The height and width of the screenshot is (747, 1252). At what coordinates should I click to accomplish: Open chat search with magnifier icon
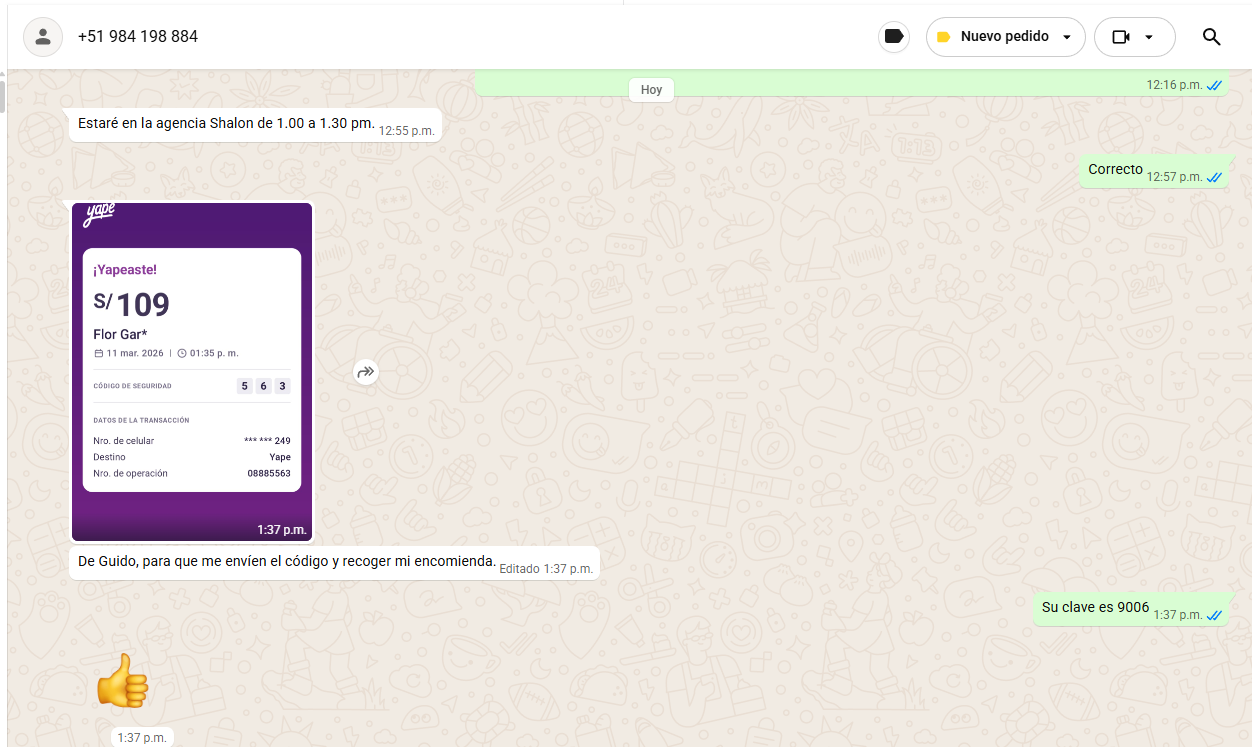[x=1211, y=37]
